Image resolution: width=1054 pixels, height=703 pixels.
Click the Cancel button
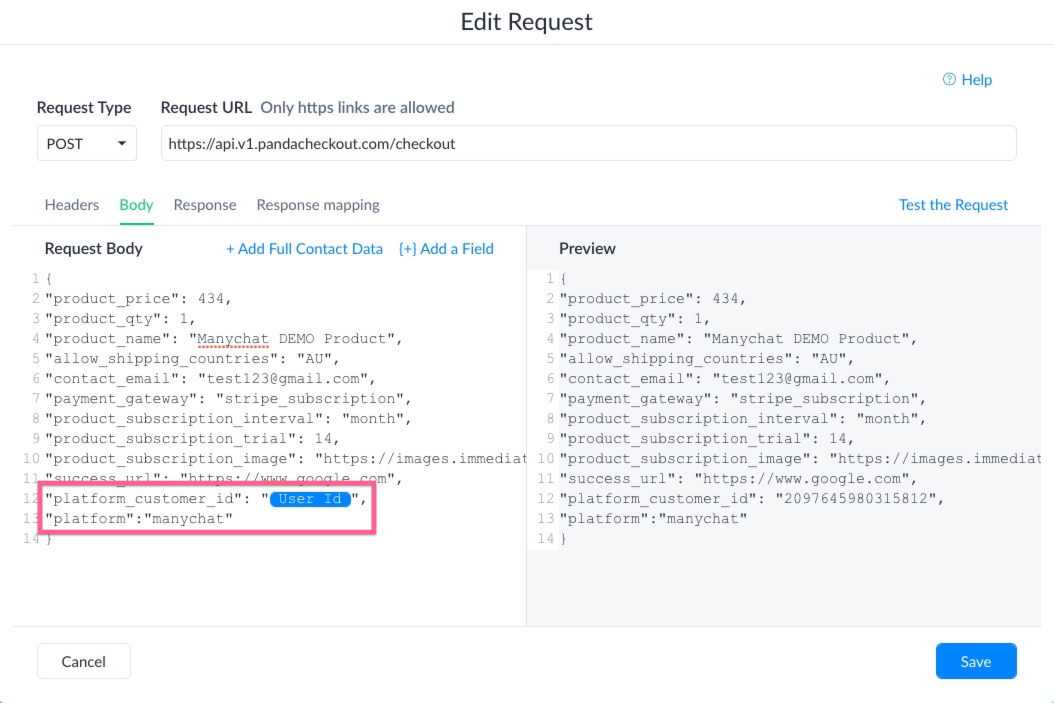[83, 661]
